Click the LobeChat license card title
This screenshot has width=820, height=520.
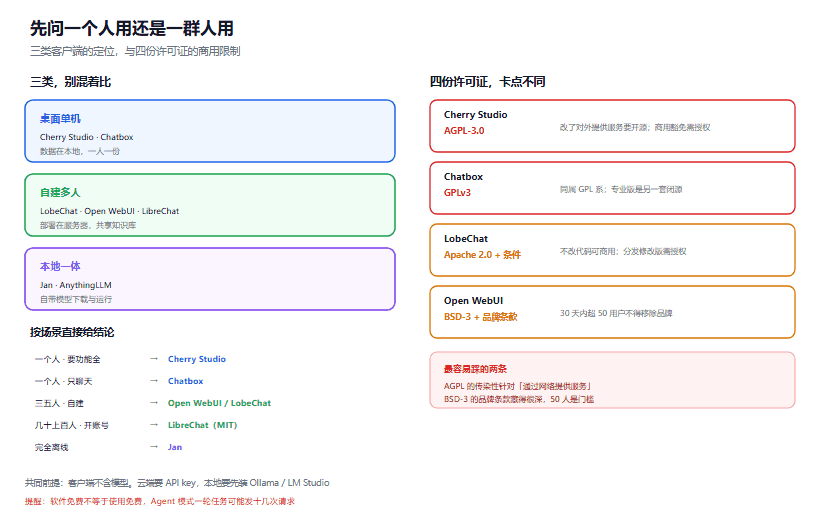coord(465,239)
